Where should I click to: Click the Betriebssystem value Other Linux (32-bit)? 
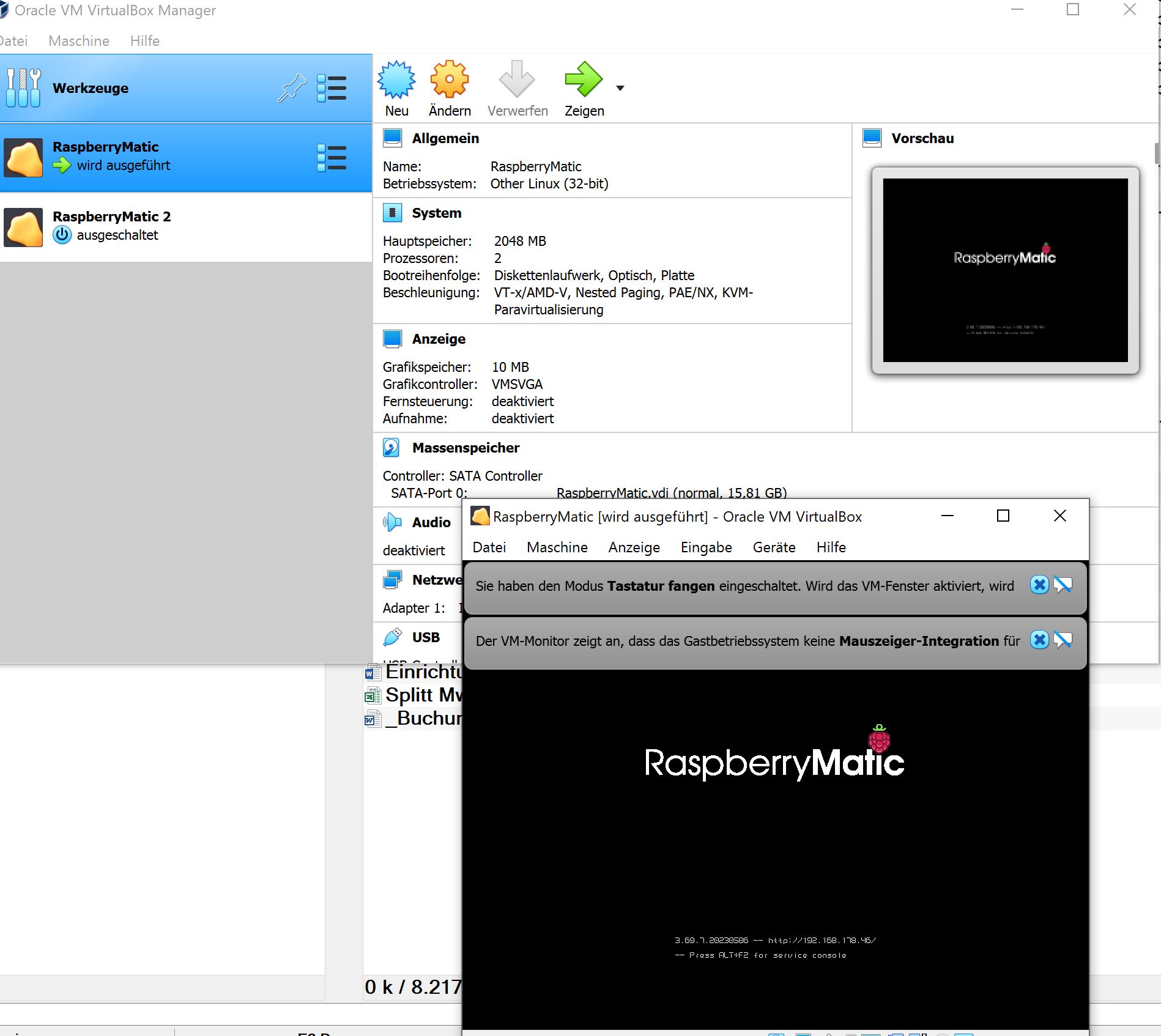(549, 183)
